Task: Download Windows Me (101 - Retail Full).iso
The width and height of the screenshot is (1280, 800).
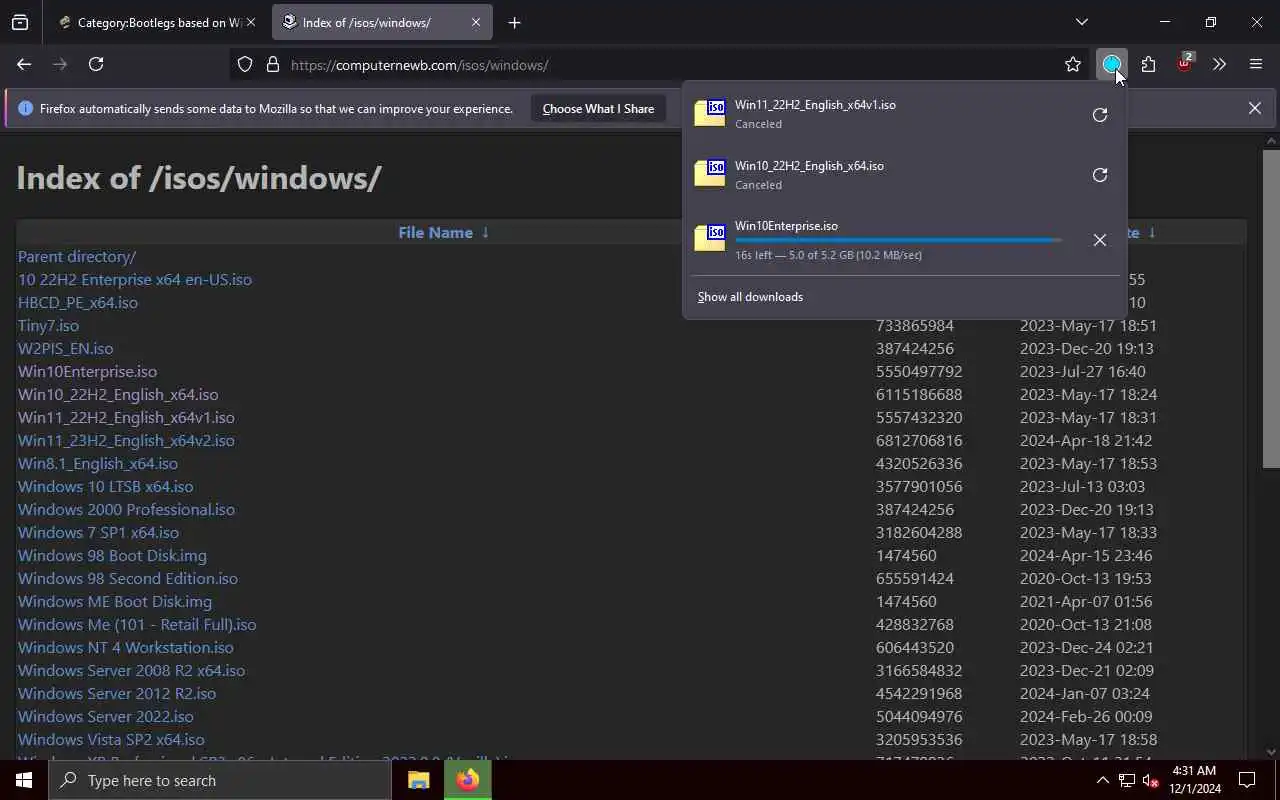Action: (x=137, y=624)
